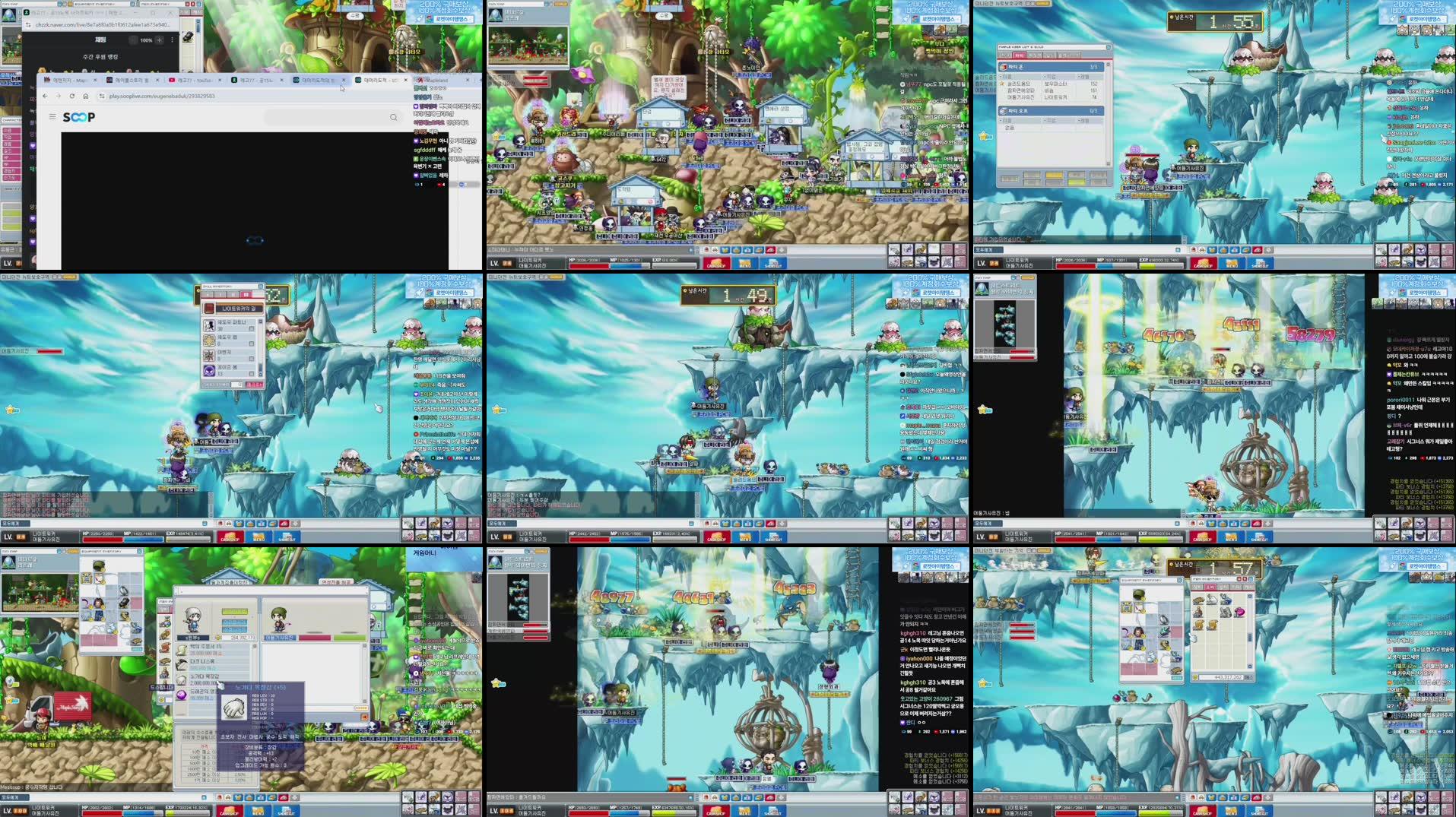Go back in the SOOP browser window
The height and width of the screenshot is (817, 1456).
pyautogui.click(x=45, y=96)
